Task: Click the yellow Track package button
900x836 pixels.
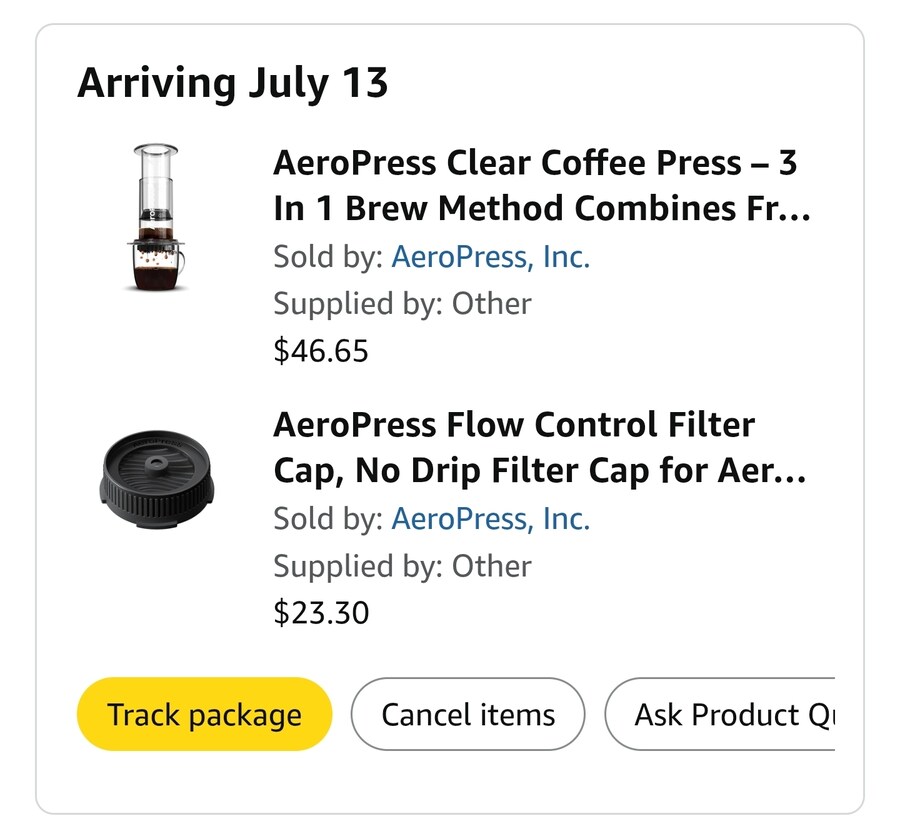Action: pyautogui.click(x=204, y=714)
